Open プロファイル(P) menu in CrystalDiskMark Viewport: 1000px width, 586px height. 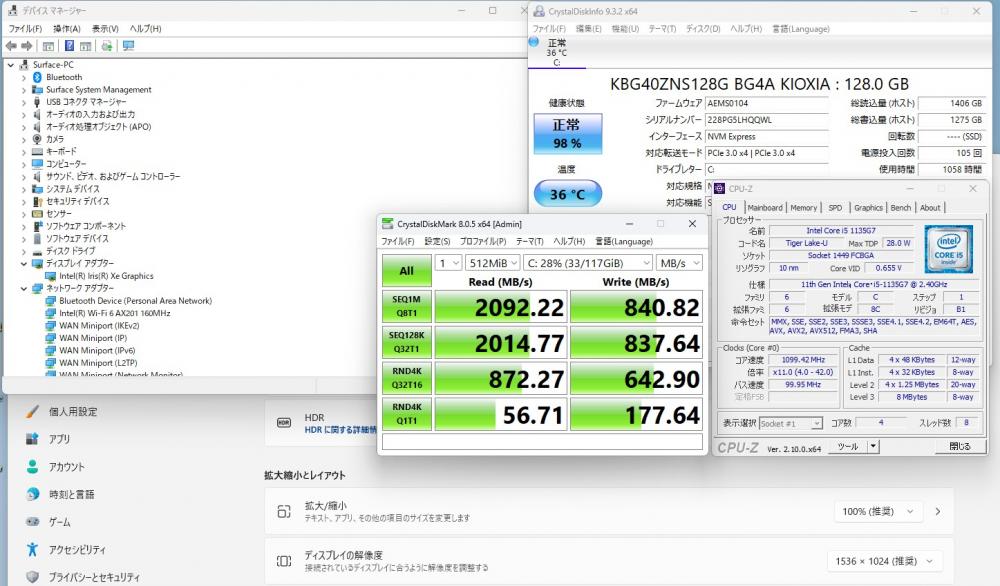483,242
